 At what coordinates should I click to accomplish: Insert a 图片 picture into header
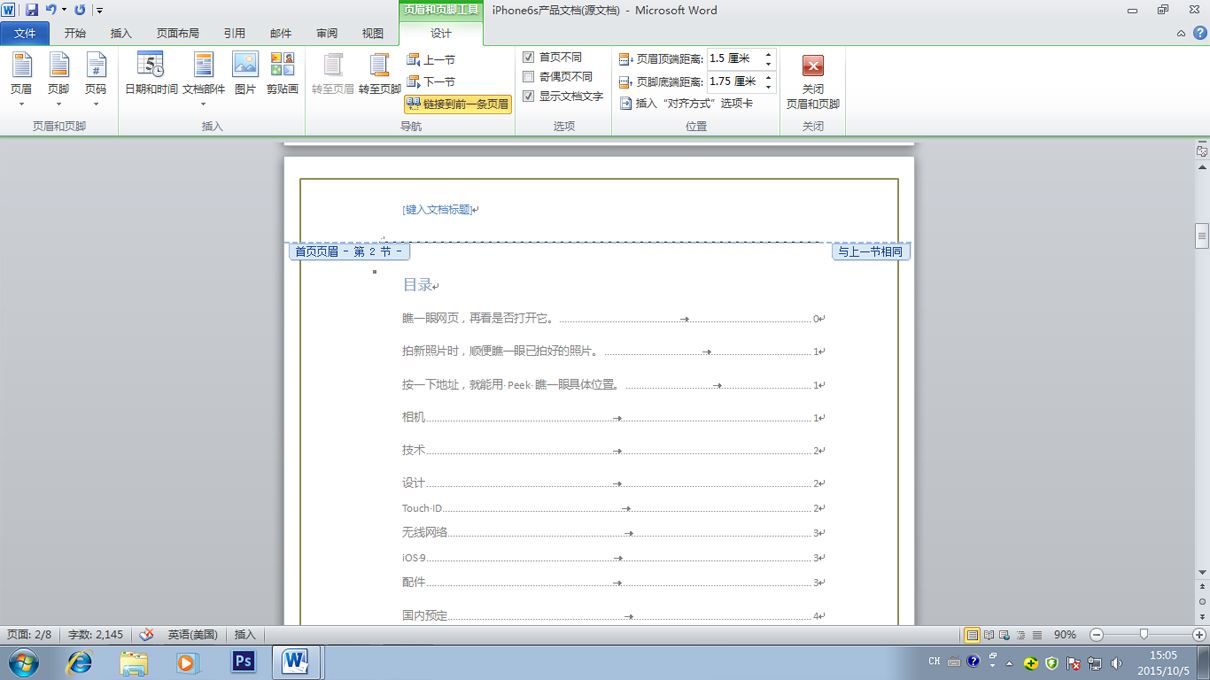(x=245, y=75)
